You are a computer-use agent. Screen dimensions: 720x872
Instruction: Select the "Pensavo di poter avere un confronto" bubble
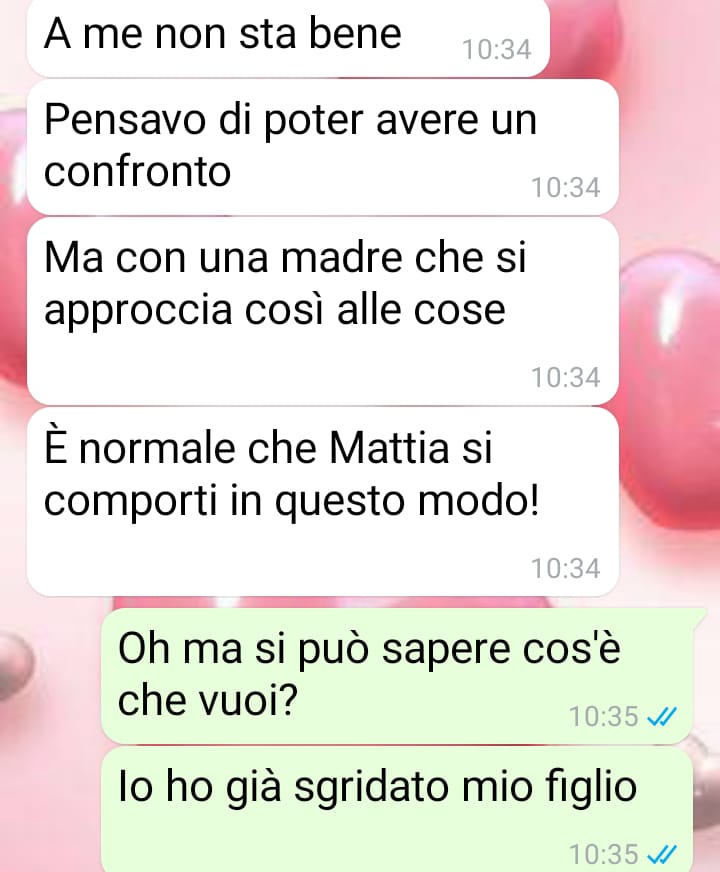click(x=322, y=147)
